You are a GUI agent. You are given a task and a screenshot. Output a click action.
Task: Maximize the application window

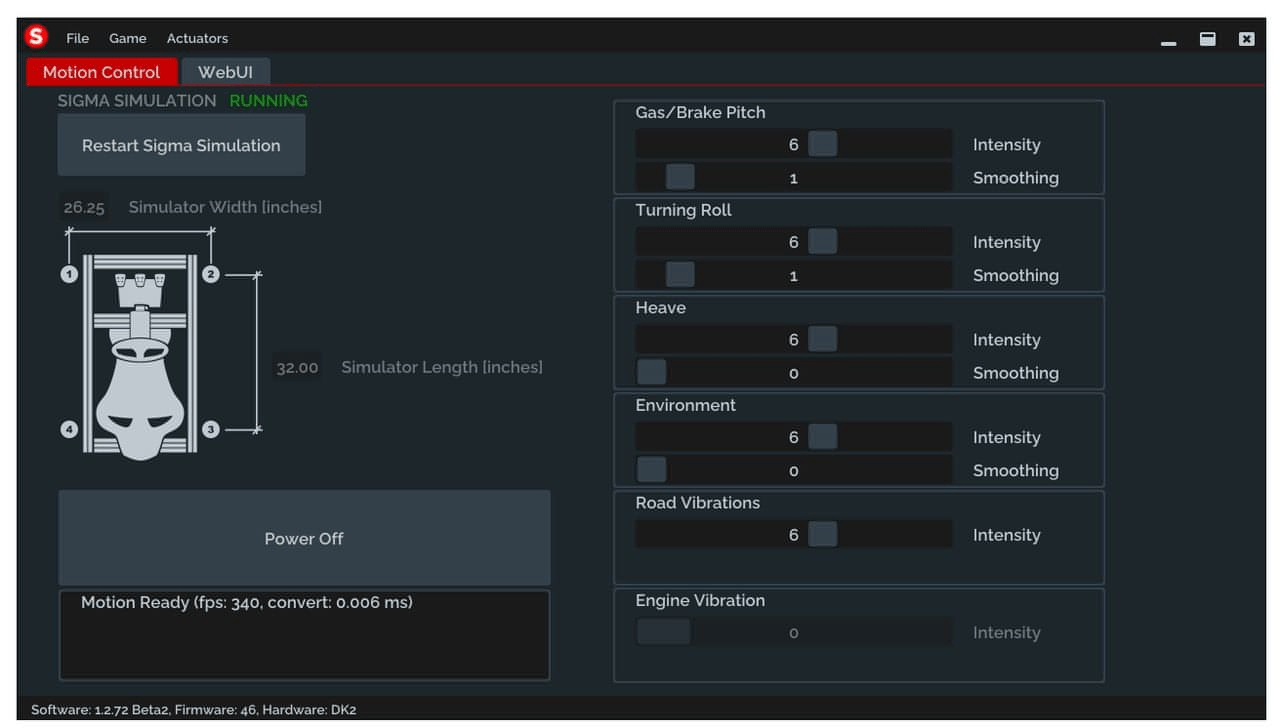point(1208,39)
